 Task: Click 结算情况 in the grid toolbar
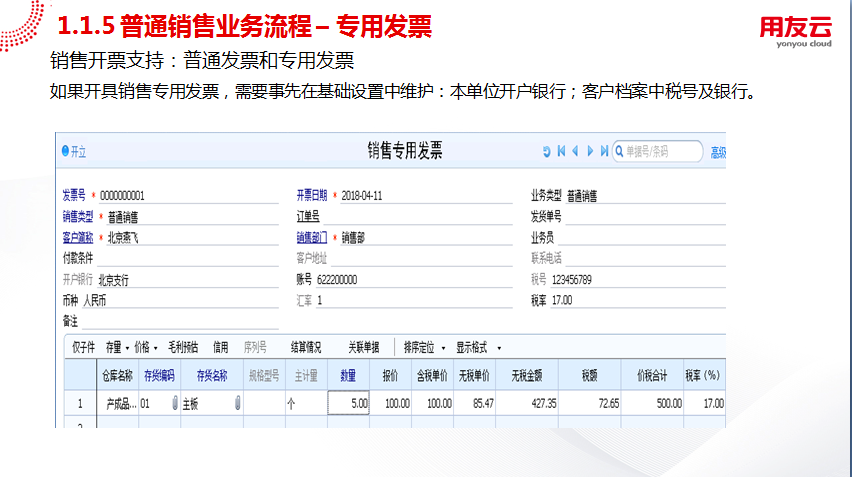306,348
